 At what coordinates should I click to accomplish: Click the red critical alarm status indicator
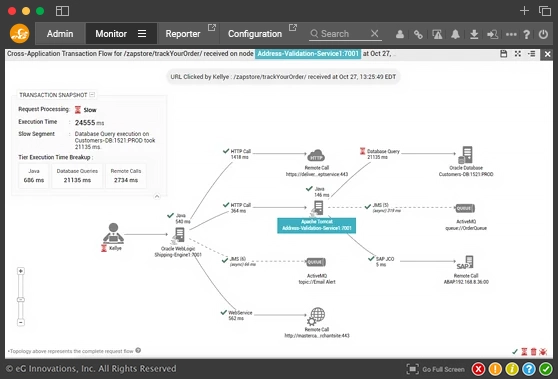point(478,369)
